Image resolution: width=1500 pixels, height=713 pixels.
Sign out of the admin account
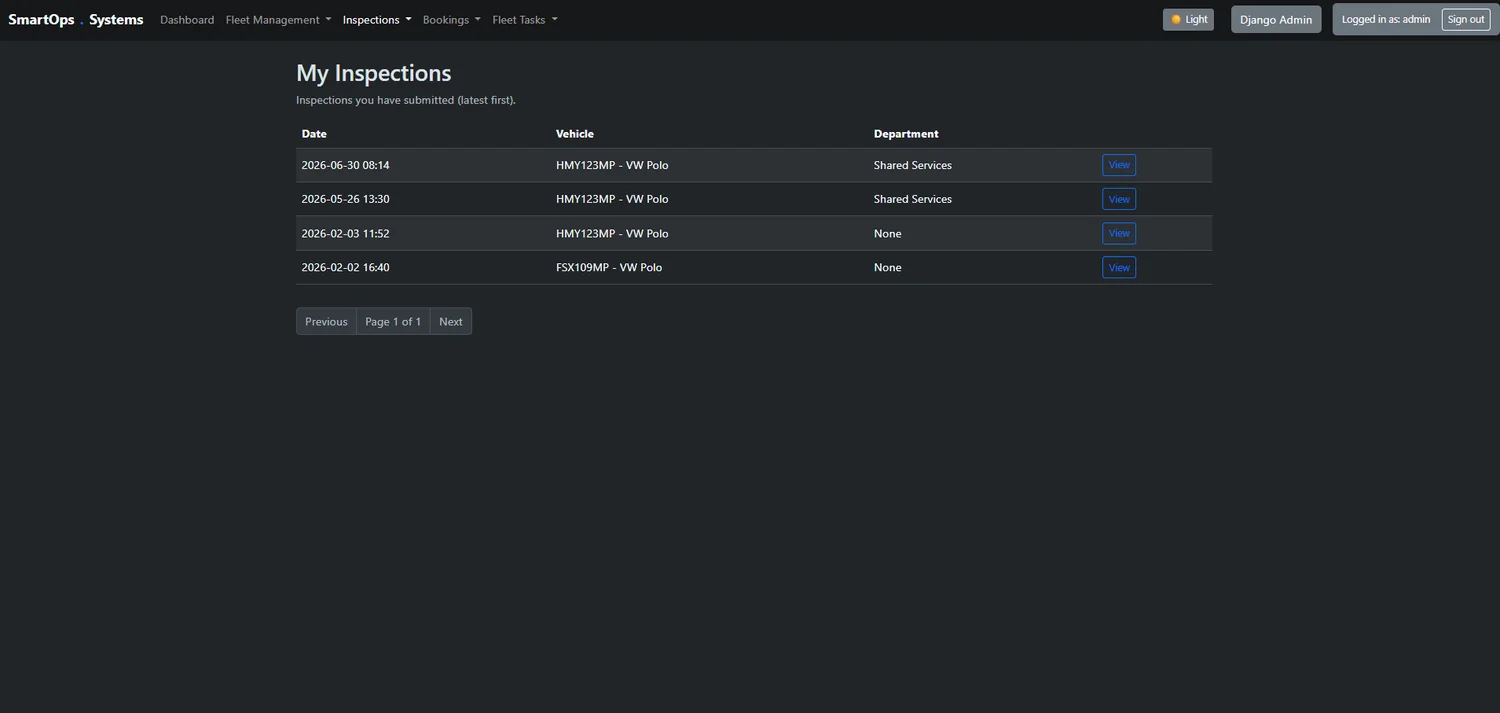[x=1466, y=19]
